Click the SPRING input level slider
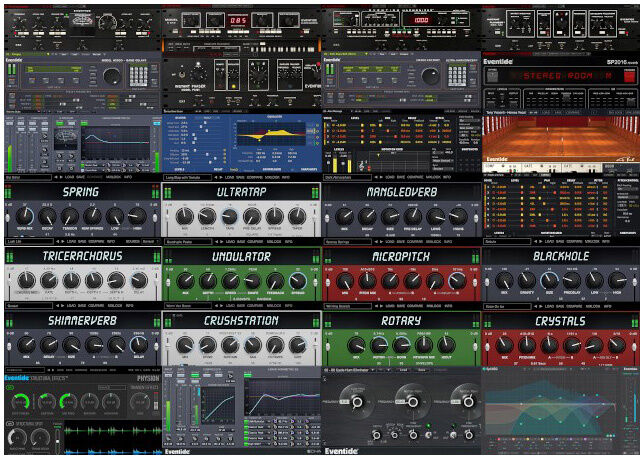This screenshot has width=640, height=456. point(8,218)
